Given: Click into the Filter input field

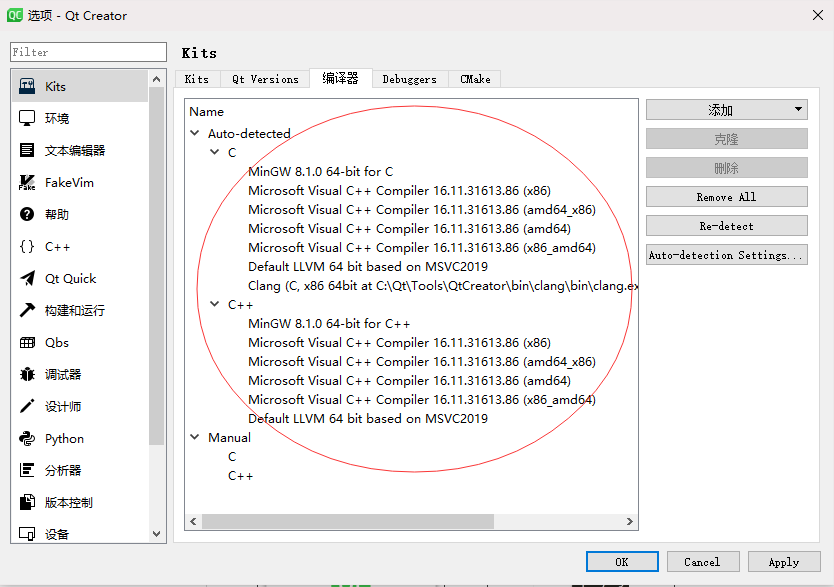Looking at the screenshot, I should tap(88, 52).
